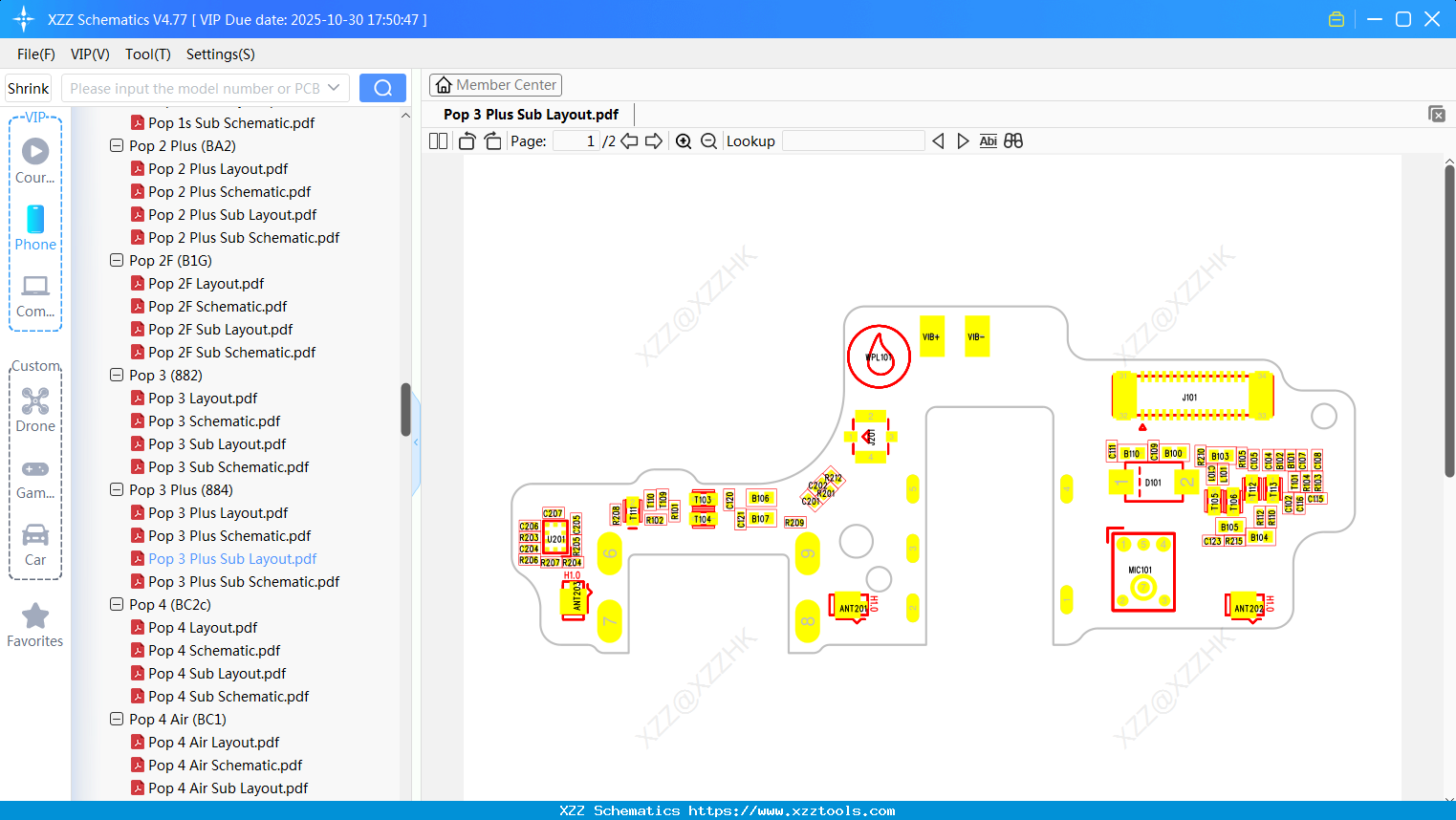The height and width of the screenshot is (820, 1456).
Task: Go to the next page with the right arrow
Action: point(654,141)
